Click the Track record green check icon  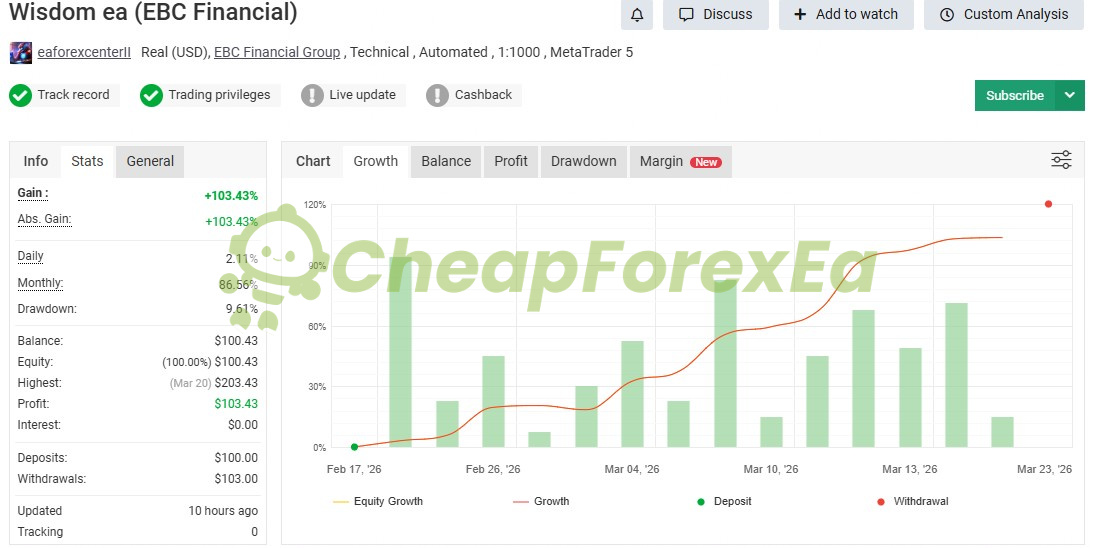[x=21, y=95]
